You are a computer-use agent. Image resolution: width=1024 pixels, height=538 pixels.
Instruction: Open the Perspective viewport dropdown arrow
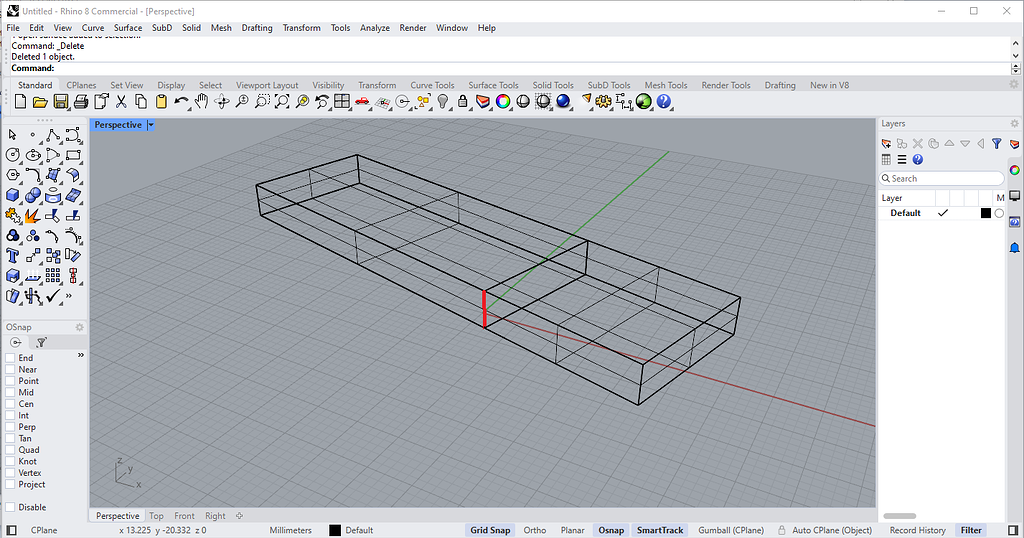point(151,125)
